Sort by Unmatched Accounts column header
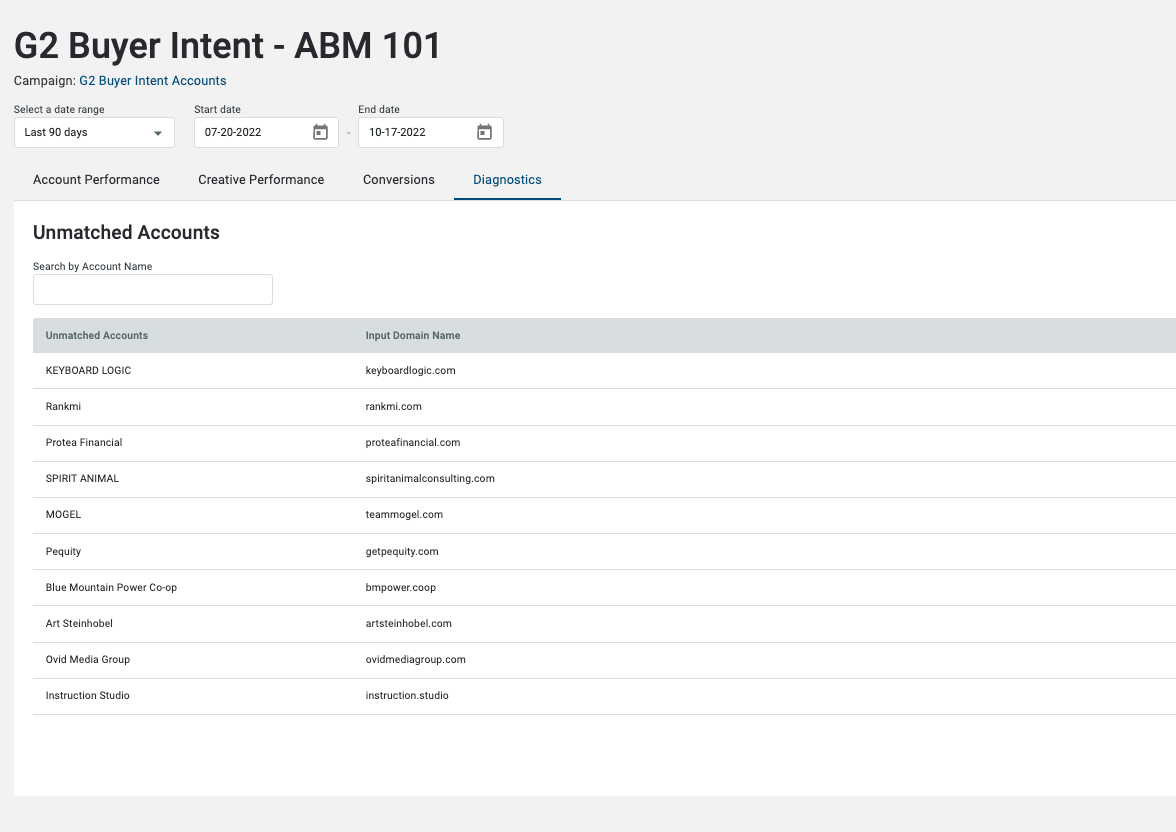1176x832 pixels. 97,335
